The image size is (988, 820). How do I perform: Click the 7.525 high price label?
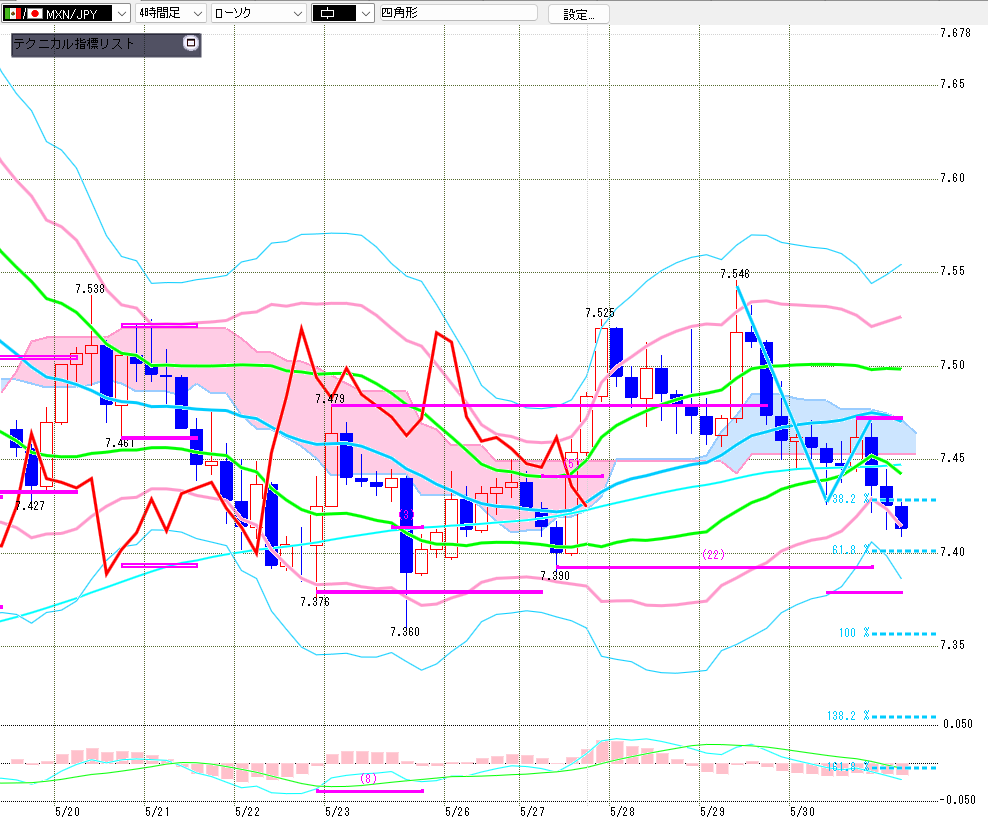coord(599,313)
